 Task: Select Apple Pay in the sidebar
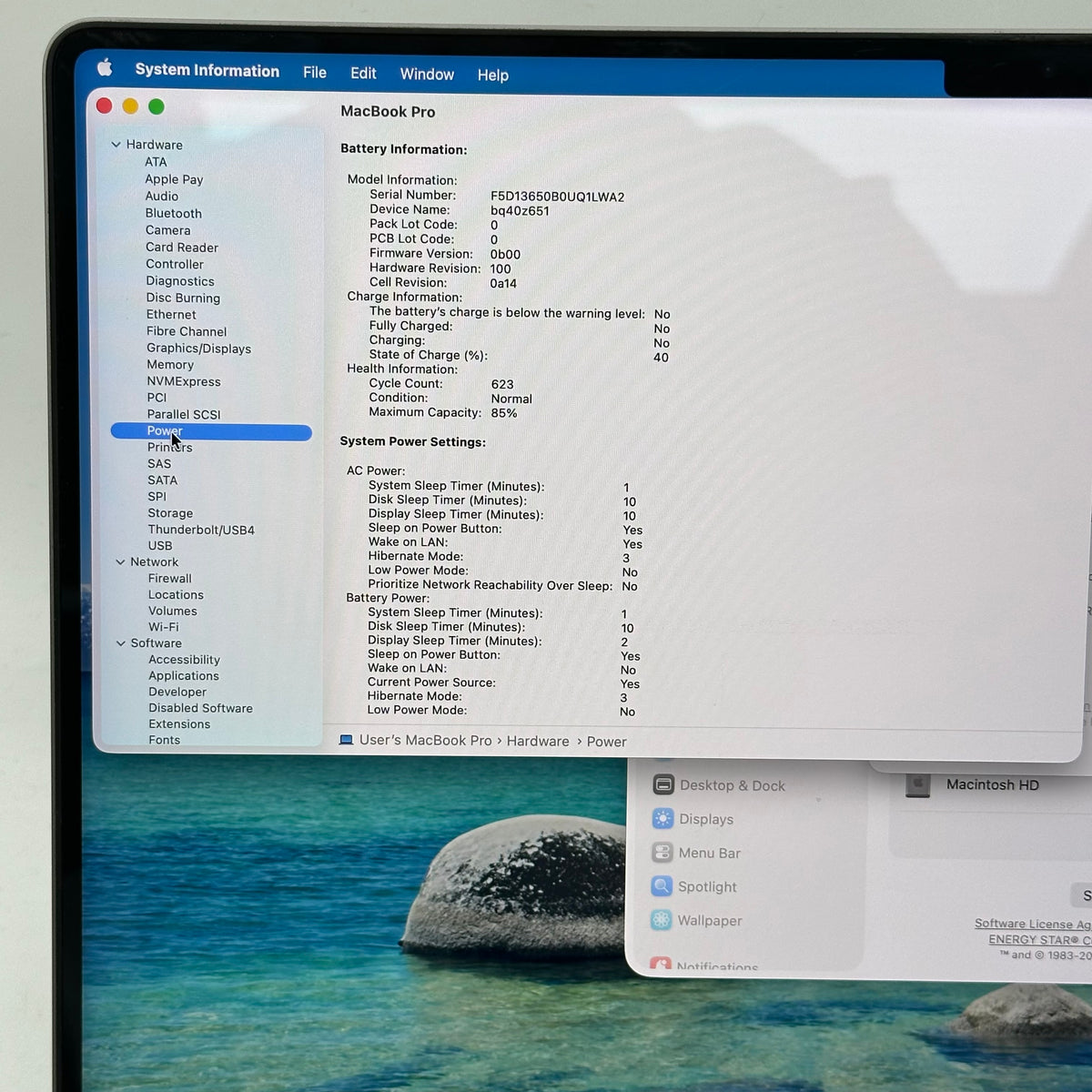pos(174,179)
